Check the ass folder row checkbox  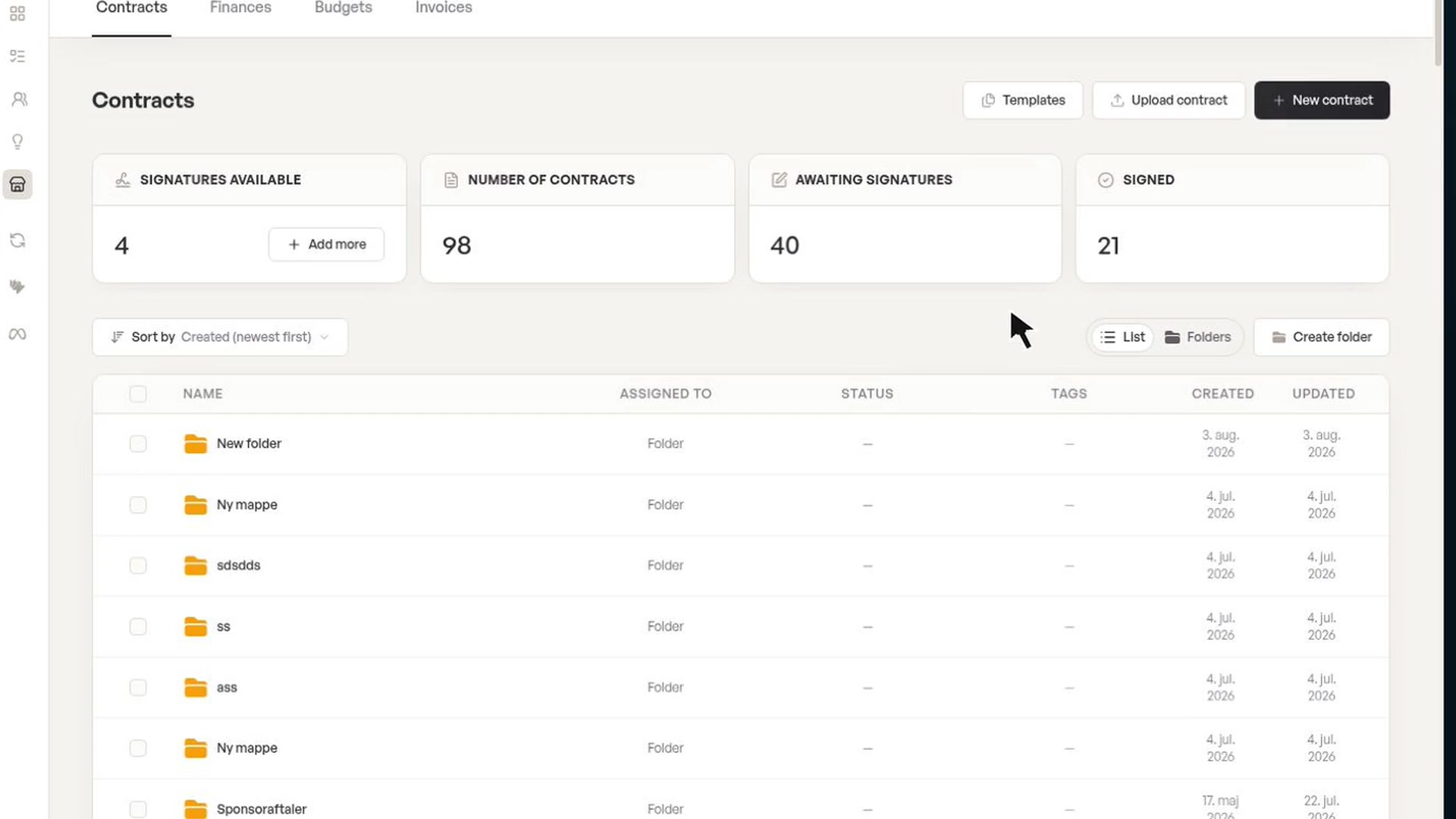coord(138,687)
